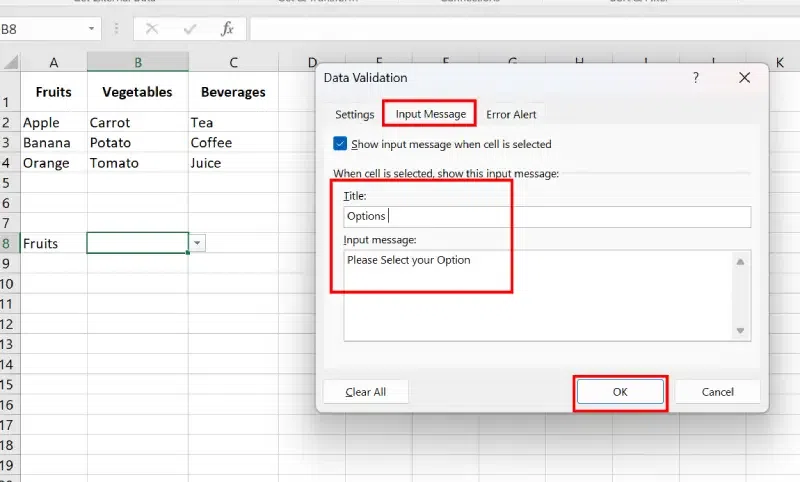Viewport: 800px width, 482px height.
Task: Select column C header
Action: (233, 62)
